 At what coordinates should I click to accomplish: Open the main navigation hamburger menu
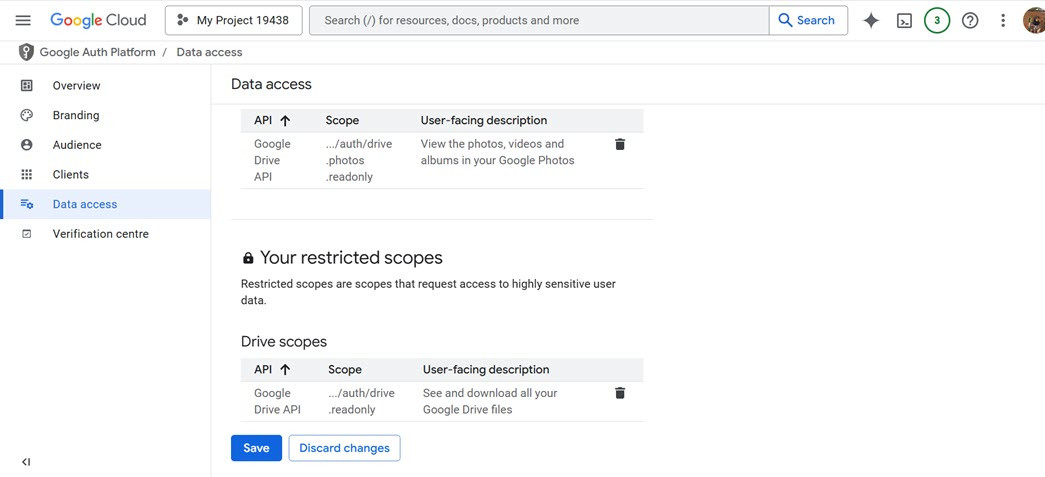pyautogui.click(x=23, y=20)
